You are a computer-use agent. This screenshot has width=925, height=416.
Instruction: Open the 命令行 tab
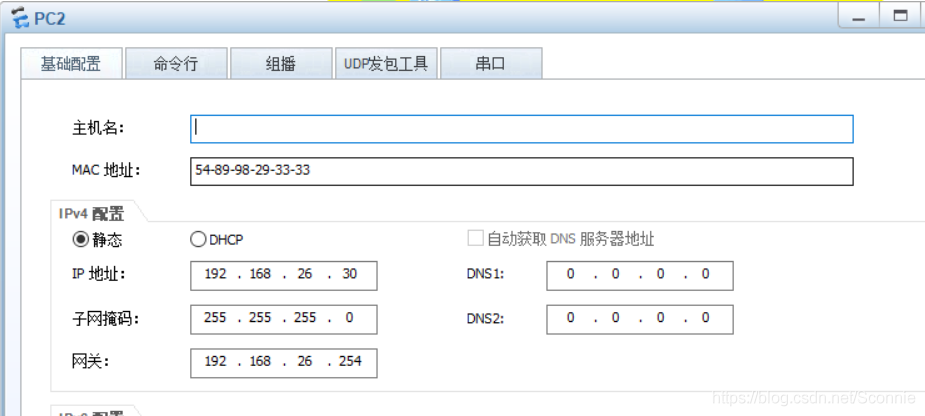click(176, 64)
